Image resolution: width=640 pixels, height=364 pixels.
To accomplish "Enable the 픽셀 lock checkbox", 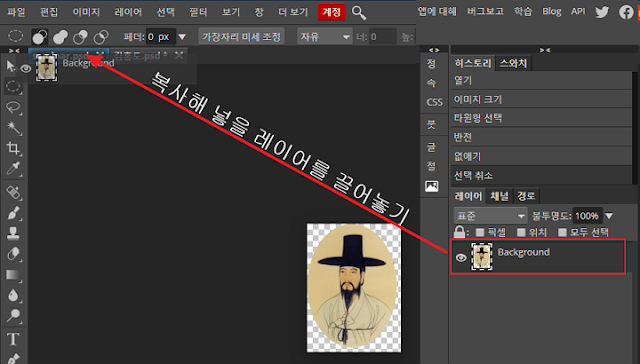I will pos(480,232).
